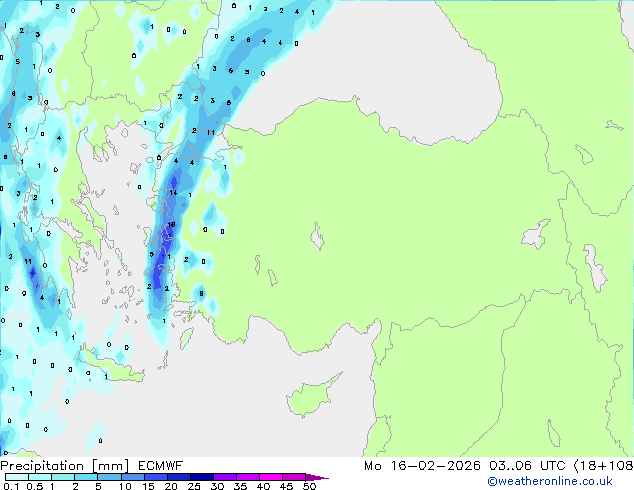This screenshot has height=490, width=634.
Task: Click the '25' legend scale label
Action: coord(194,486)
